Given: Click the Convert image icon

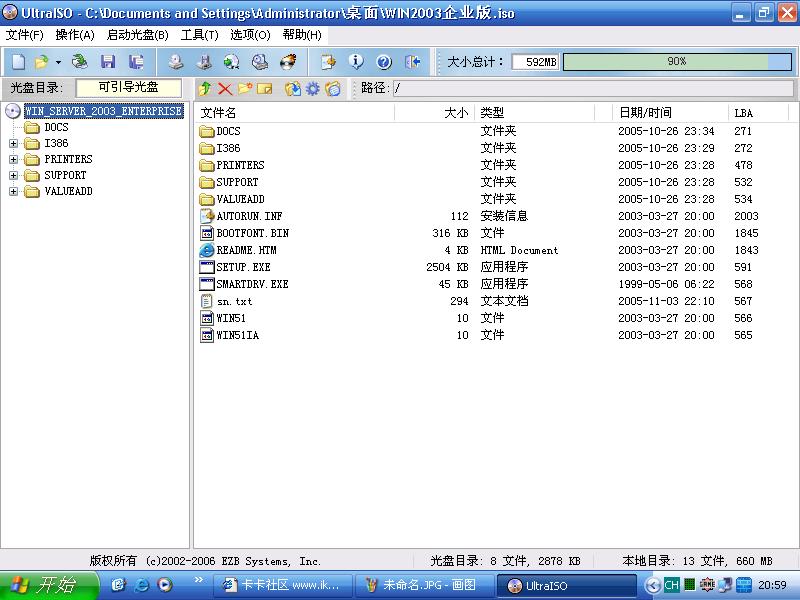Looking at the screenshot, I should pyautogui.click(x=232, y=62).
